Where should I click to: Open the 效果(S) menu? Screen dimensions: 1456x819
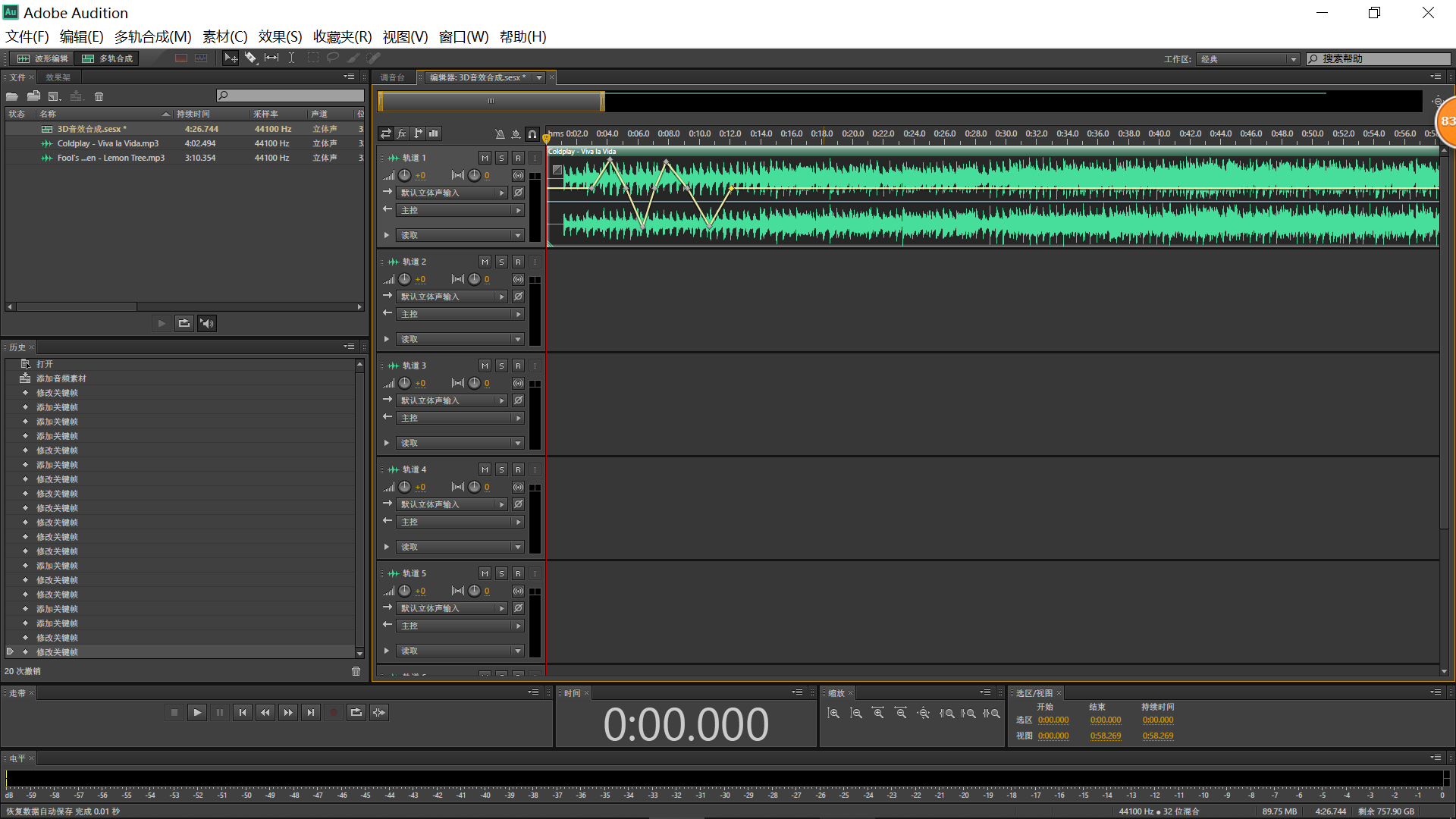[x=280, y=36]
